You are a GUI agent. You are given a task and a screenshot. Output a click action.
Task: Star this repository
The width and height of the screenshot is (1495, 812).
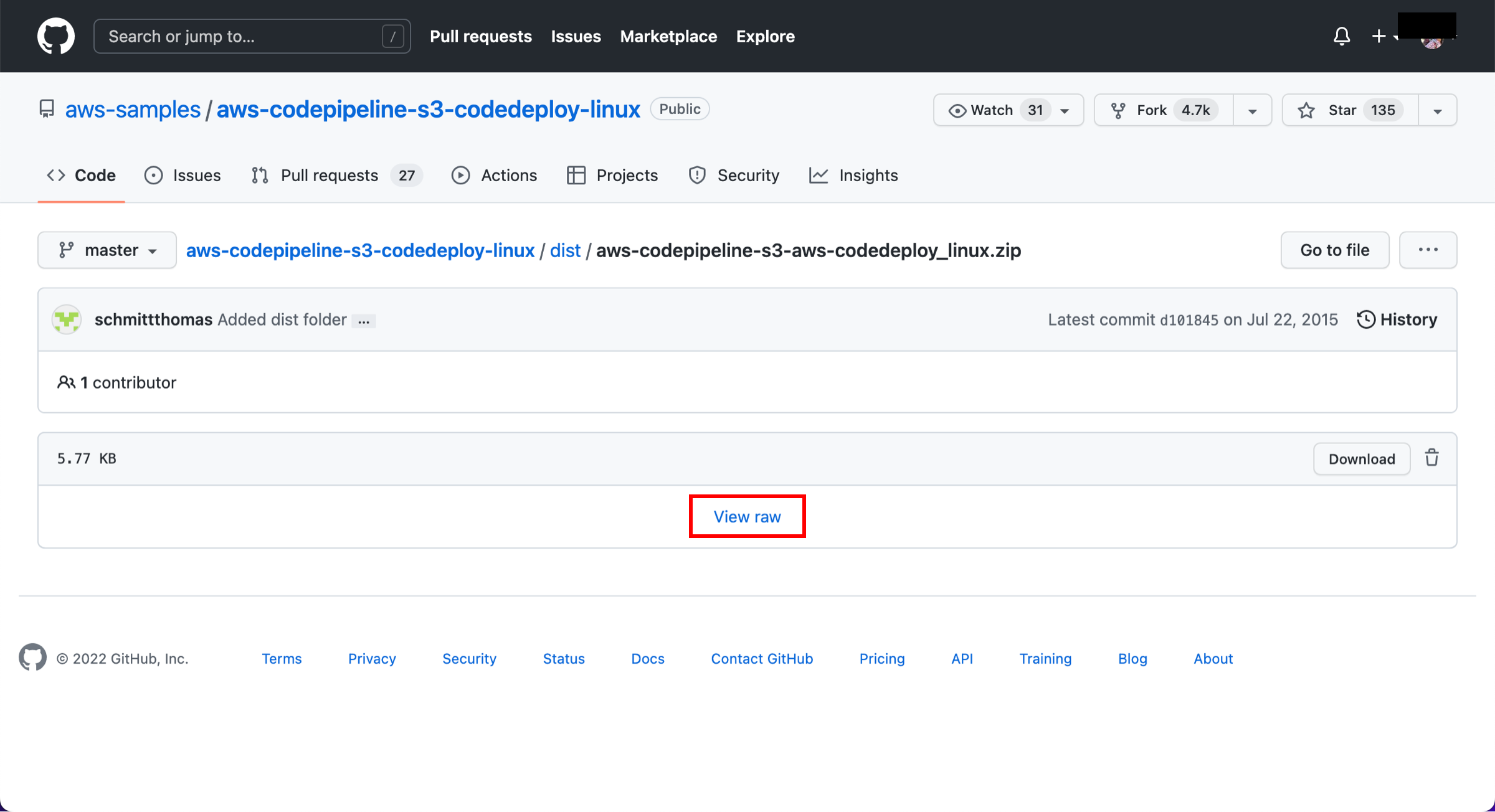click(x=1349, y=110)
